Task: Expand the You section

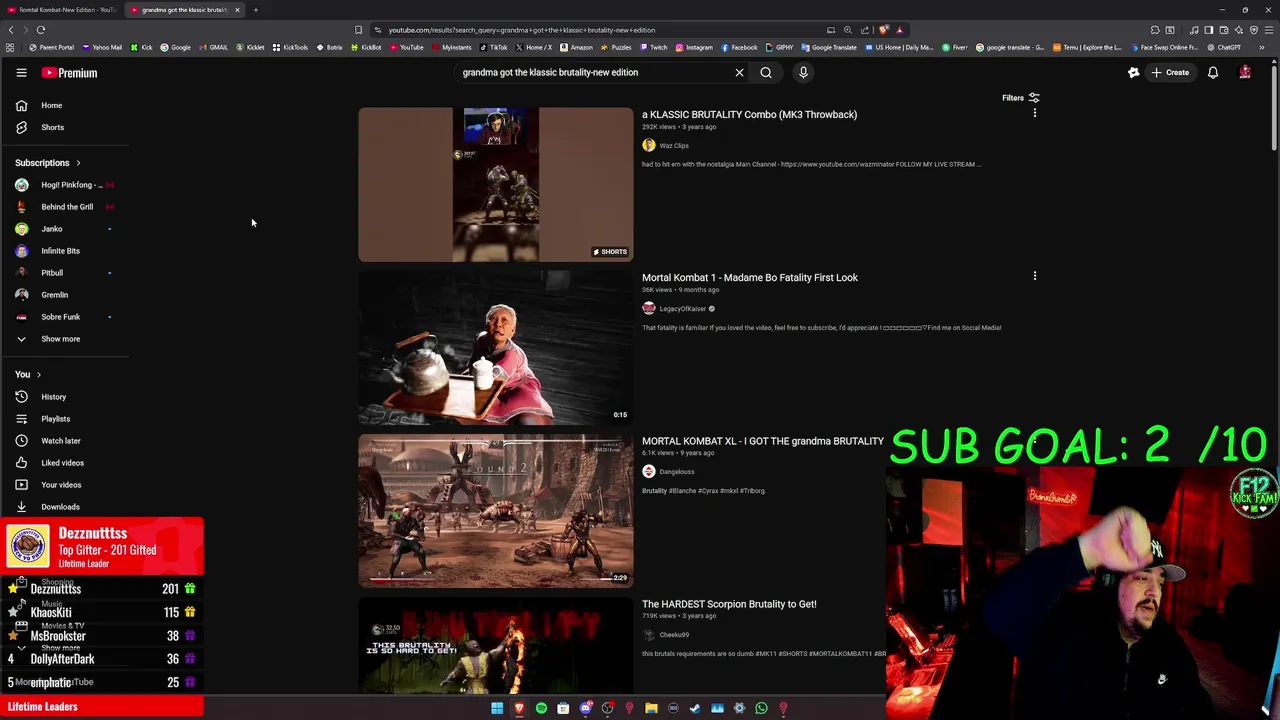Action: tap(28, 374)
